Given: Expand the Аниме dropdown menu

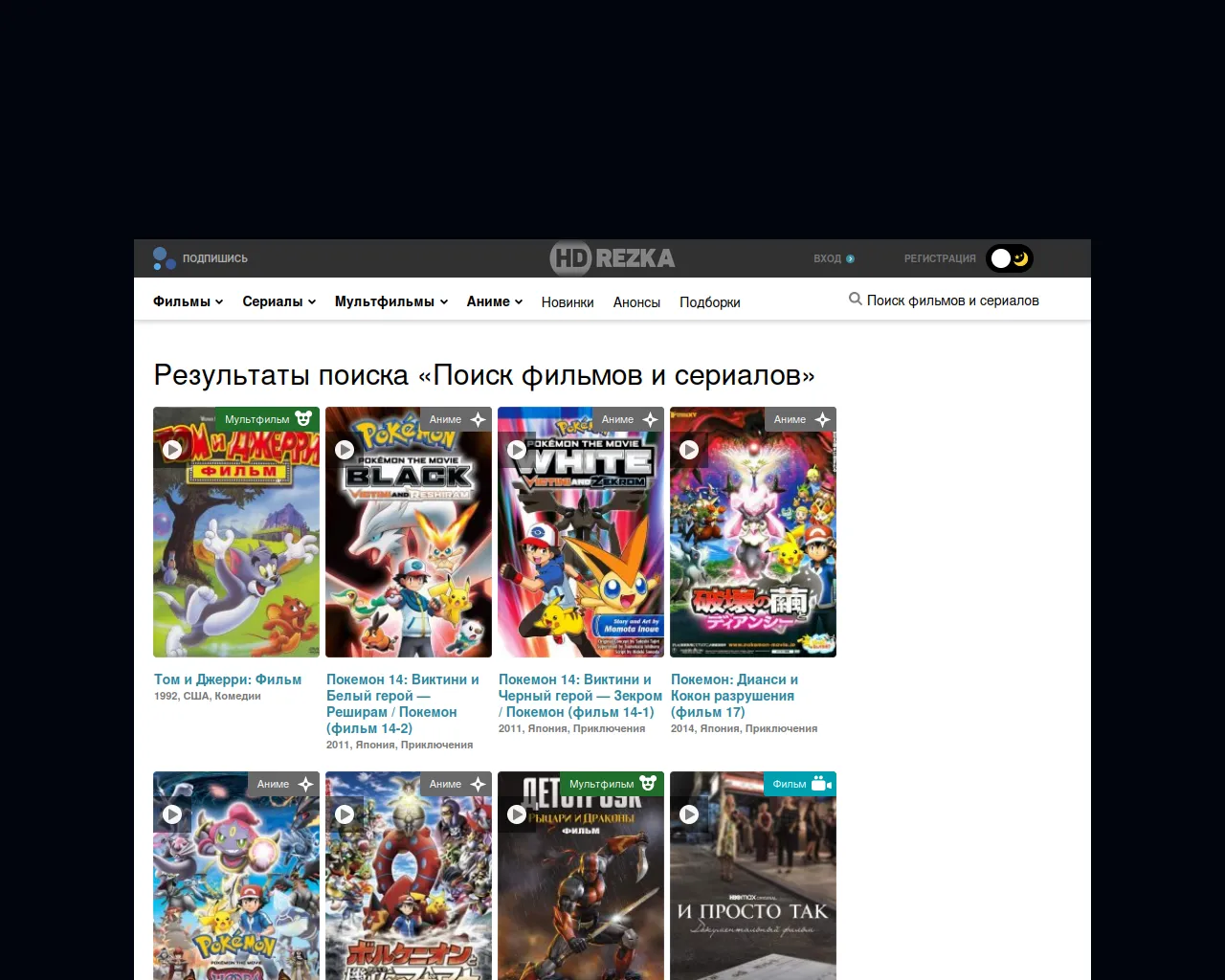Looking at the screenshot, I should point(495,301).
